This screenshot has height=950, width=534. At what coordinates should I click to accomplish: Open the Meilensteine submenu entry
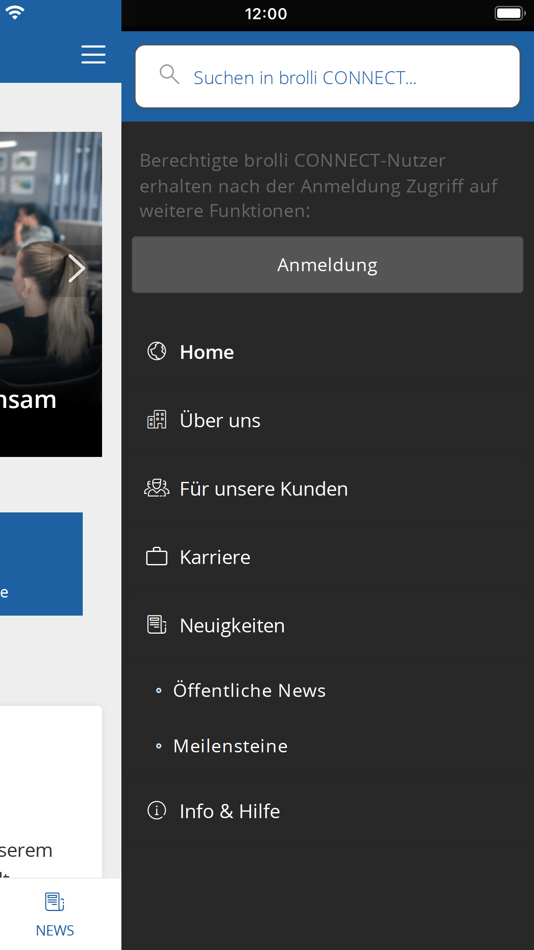click(230, 746)
